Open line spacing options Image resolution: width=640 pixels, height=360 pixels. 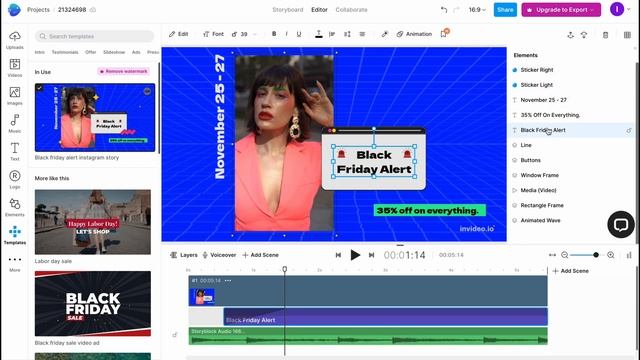pyautogui.click(x=347, y=34)
